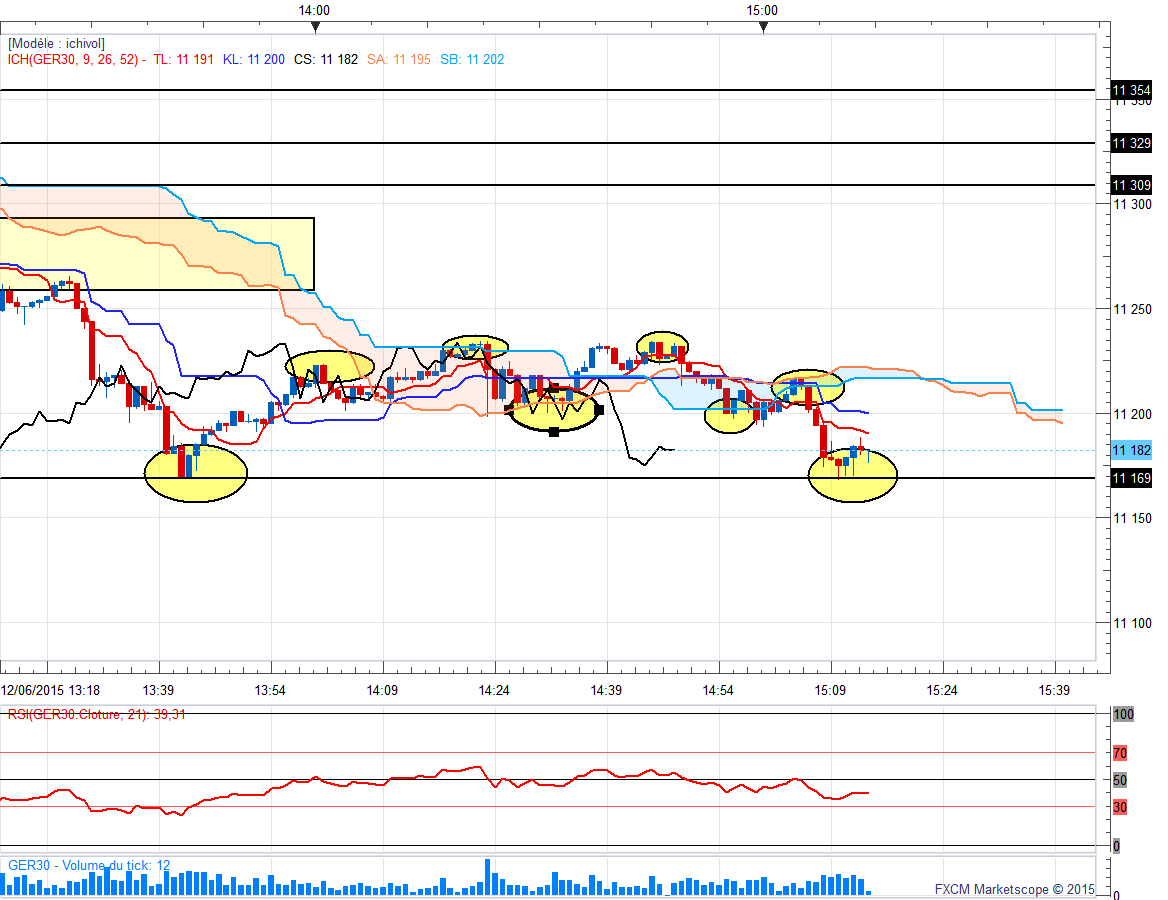Image resolution: width=1168 pixels, height=900 pixels.
Task: Click the 11 100 price axis label
Action: [x=1132, y=624]
